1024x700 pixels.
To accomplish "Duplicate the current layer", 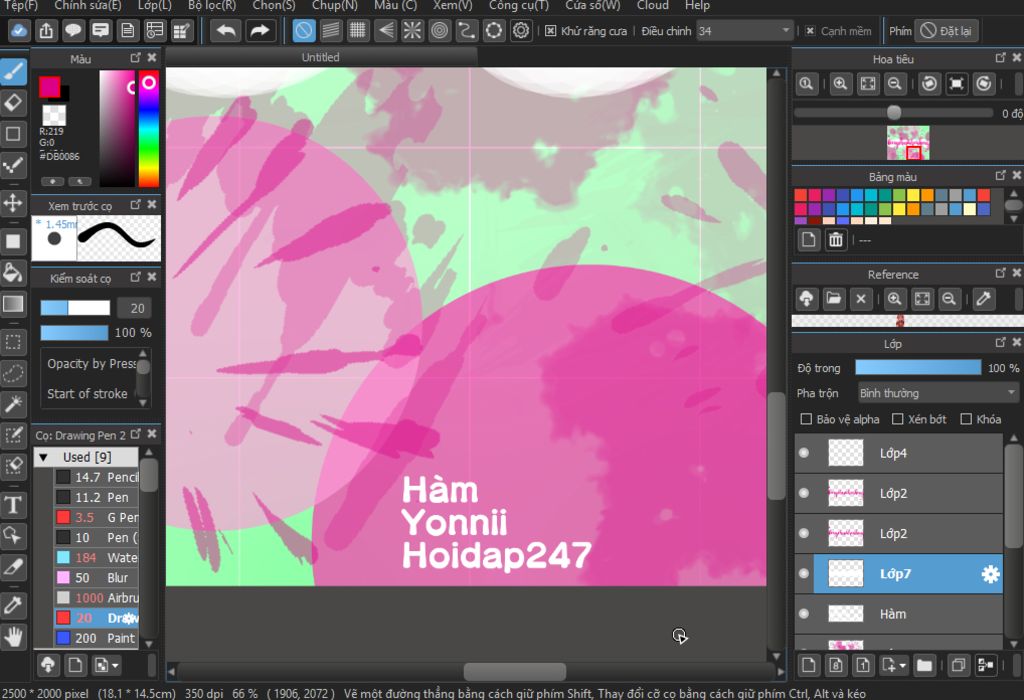I will pyautogui.click(x=958, y=665).
